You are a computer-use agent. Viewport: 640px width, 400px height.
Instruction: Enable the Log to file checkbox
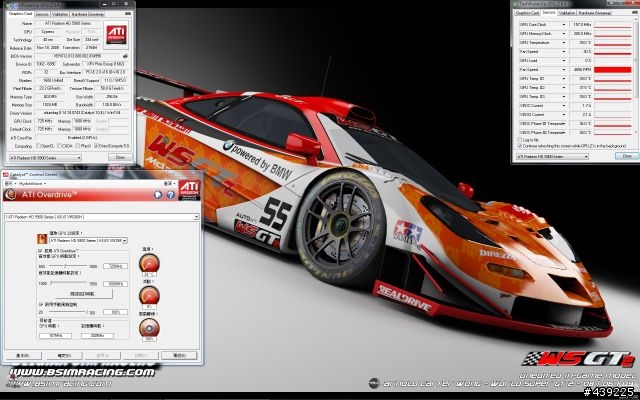coord(520,140)
